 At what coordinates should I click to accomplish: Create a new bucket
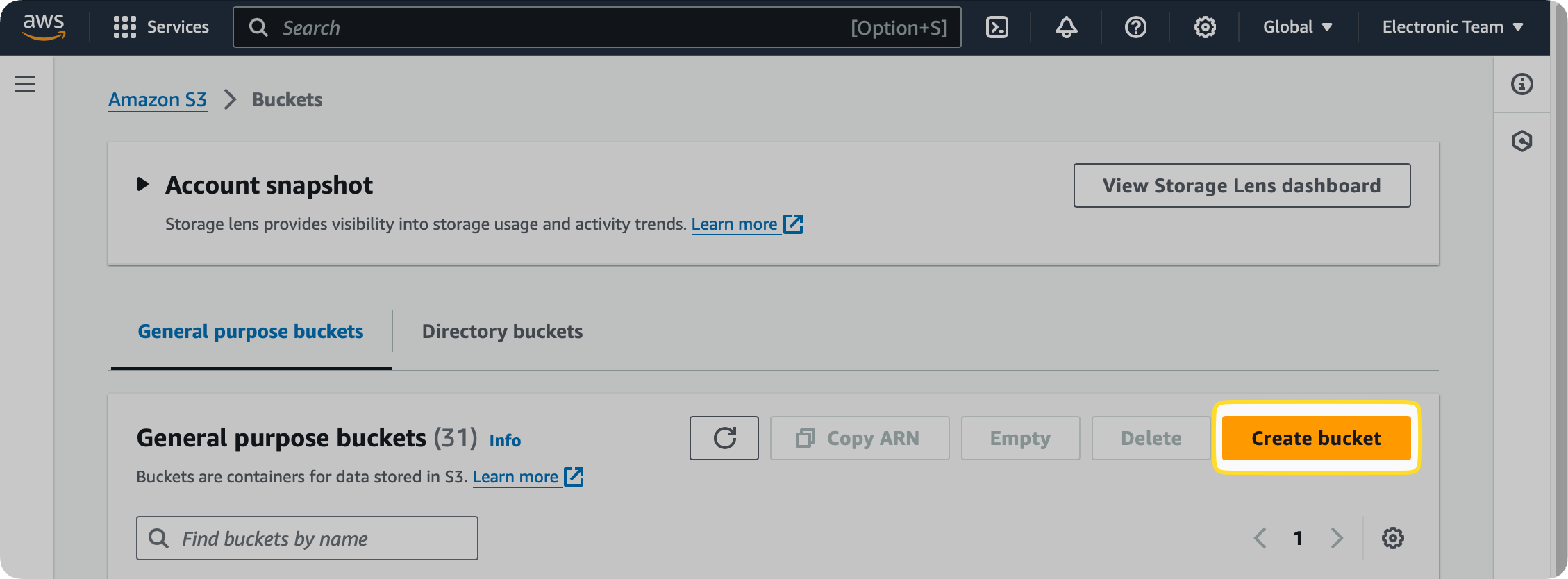pyautogui.click(x=1315, y=438)
